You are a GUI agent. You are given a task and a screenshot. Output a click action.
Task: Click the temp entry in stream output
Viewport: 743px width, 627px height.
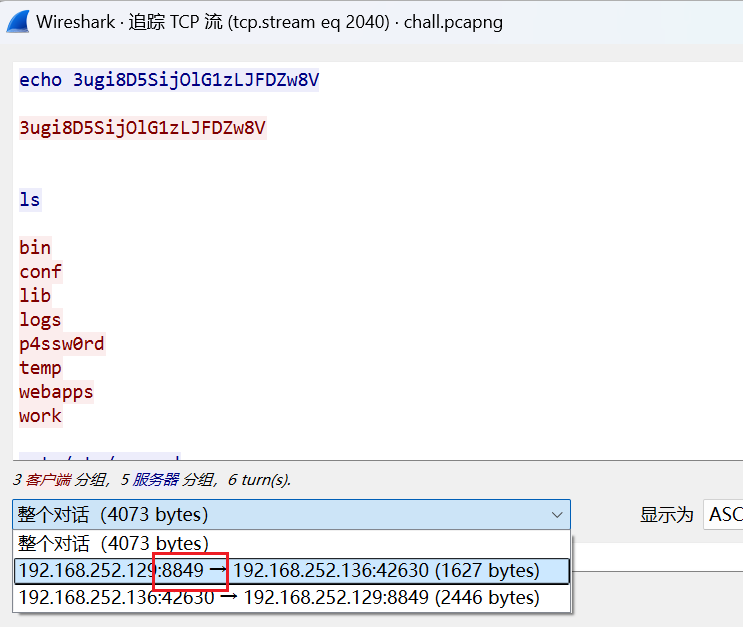point(40,368)
